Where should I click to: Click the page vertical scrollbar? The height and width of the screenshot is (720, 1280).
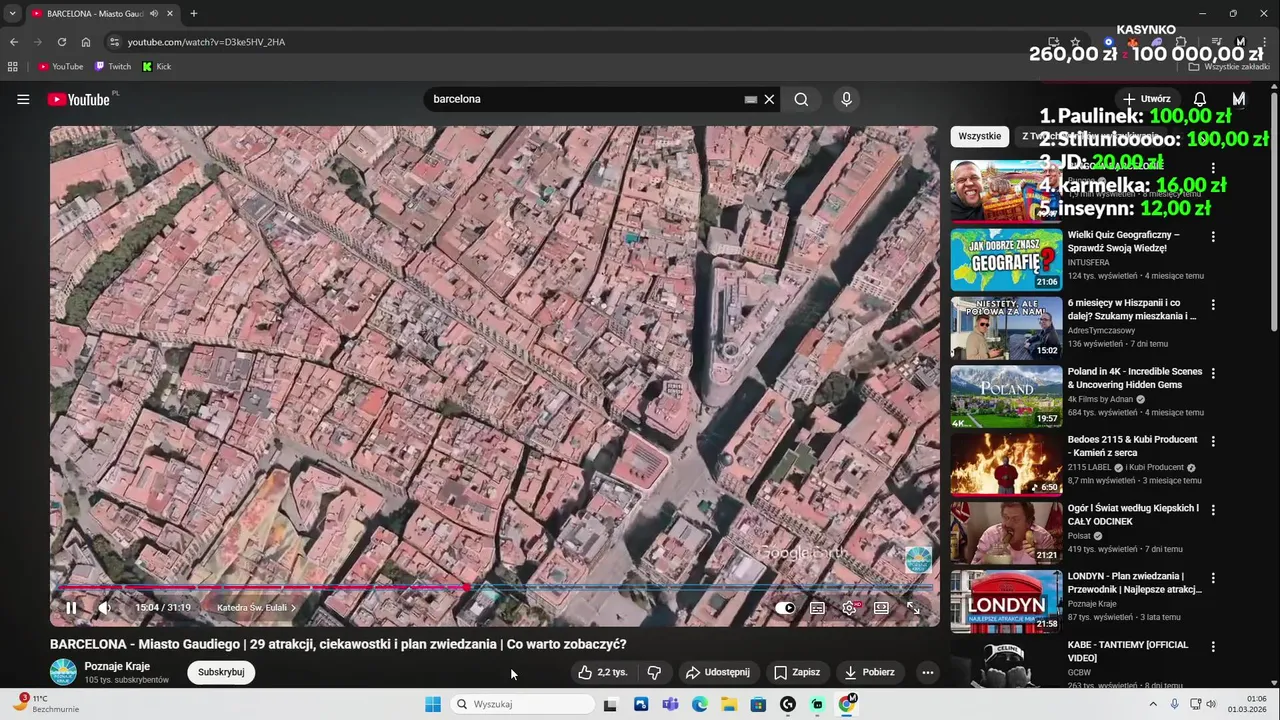pyautogui.click(x=1274, y=210)
